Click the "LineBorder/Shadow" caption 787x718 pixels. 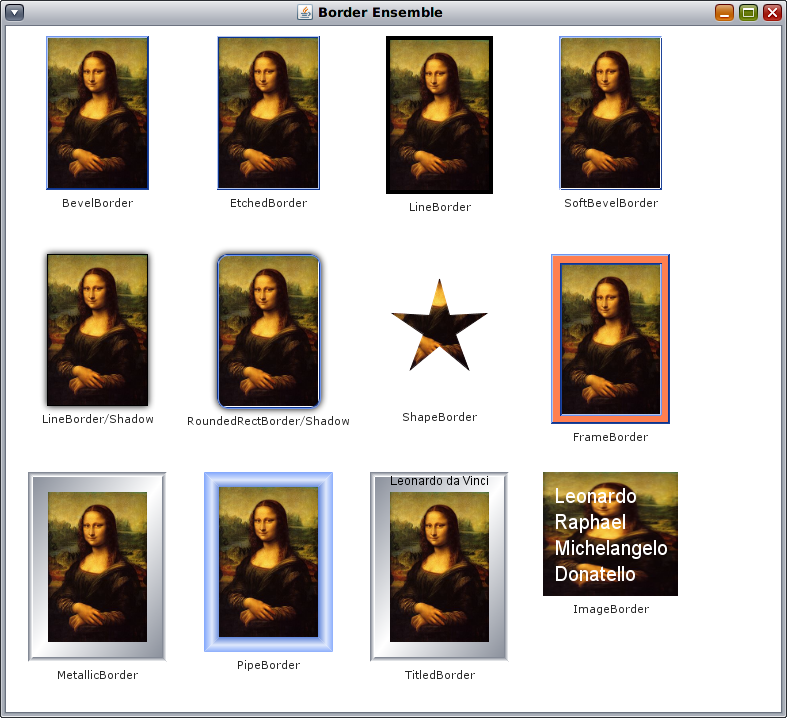click(x=97, y=419)
